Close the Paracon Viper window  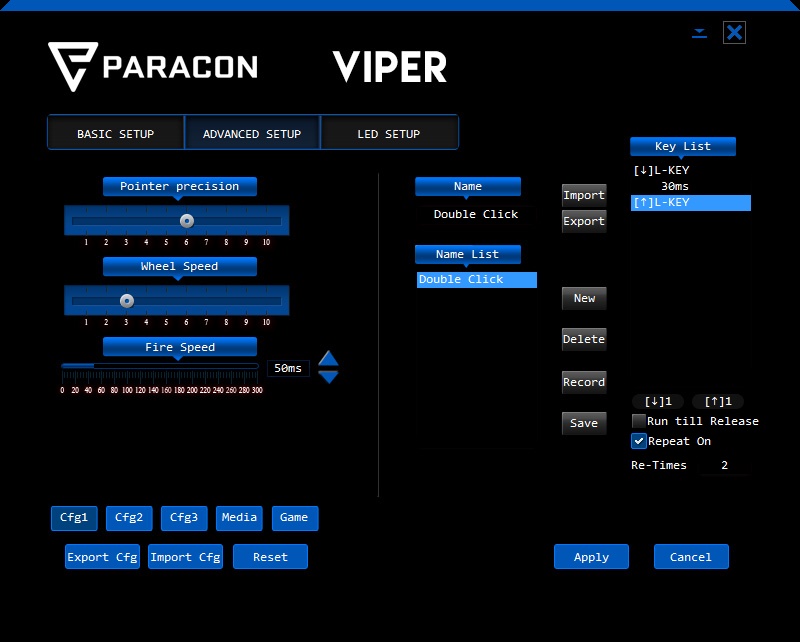click(734, 33)
